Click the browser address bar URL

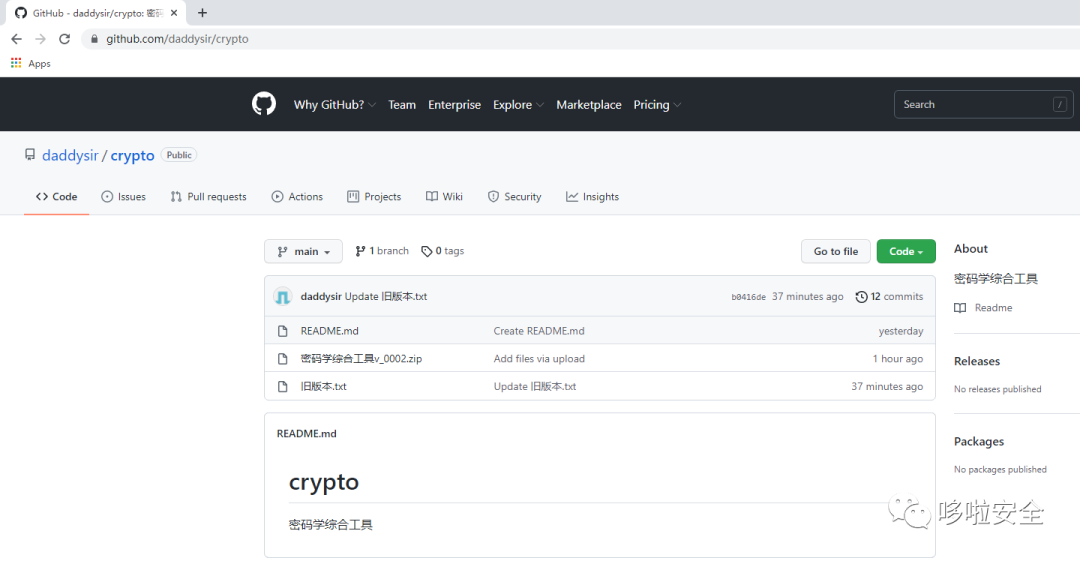(177, 39)
